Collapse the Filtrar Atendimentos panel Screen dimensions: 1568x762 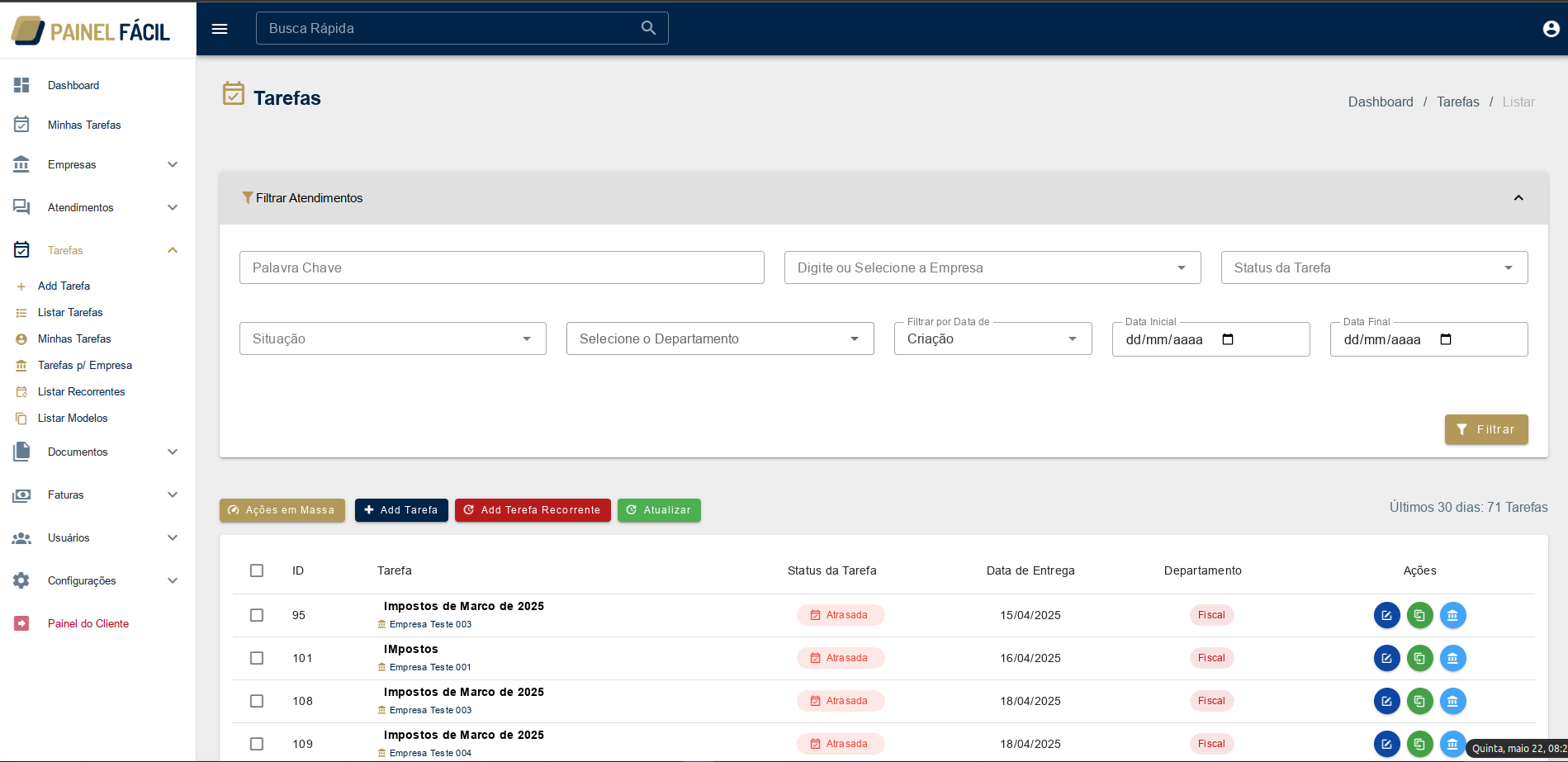click(x=1518, y=198)
